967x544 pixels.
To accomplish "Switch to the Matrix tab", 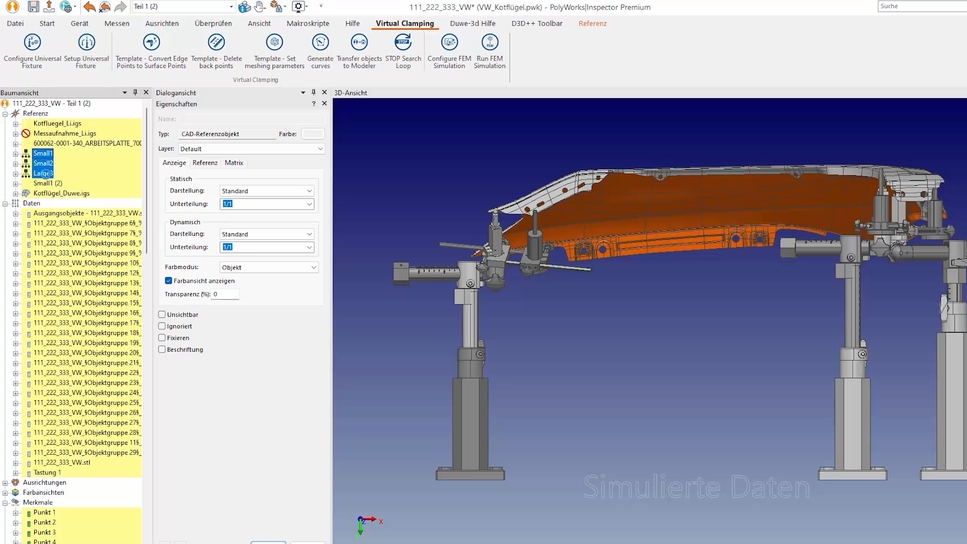I will click(234, 163).
